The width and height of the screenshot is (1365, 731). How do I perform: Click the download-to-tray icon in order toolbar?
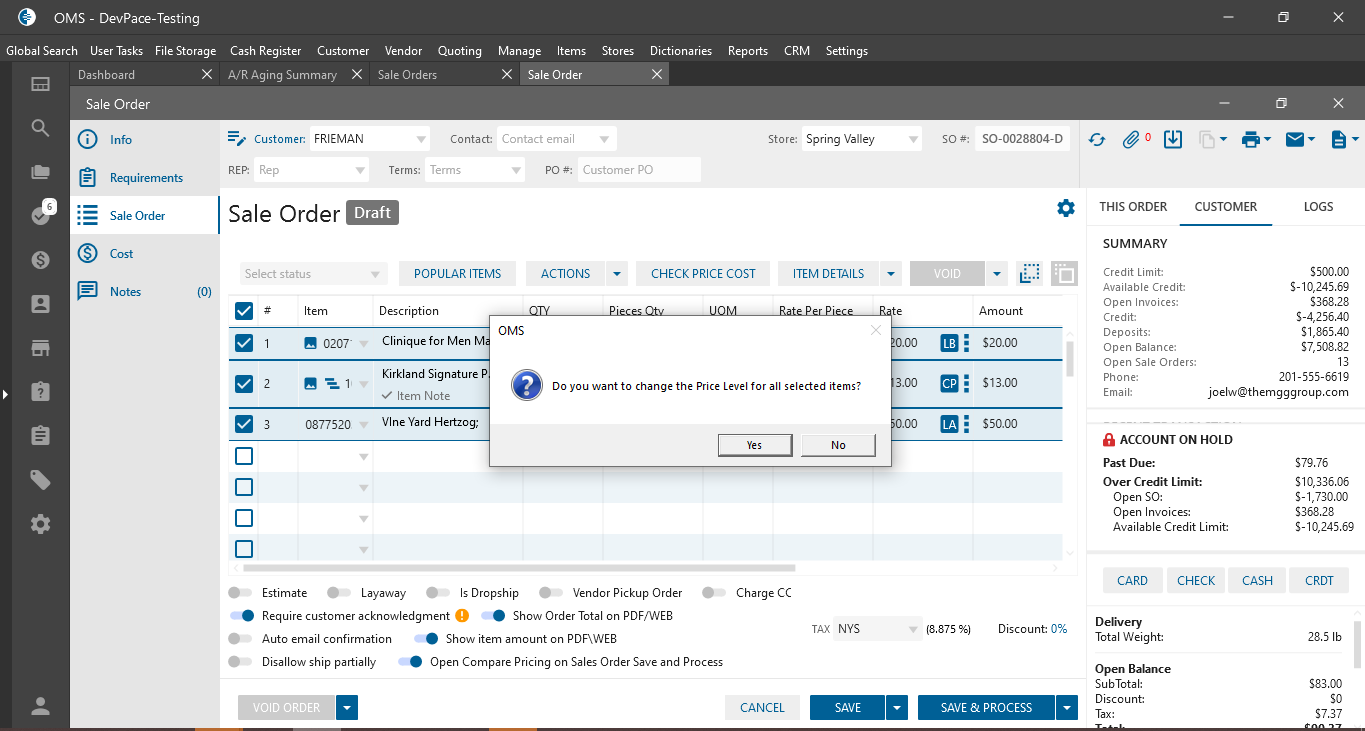(x=1174, y=140)
